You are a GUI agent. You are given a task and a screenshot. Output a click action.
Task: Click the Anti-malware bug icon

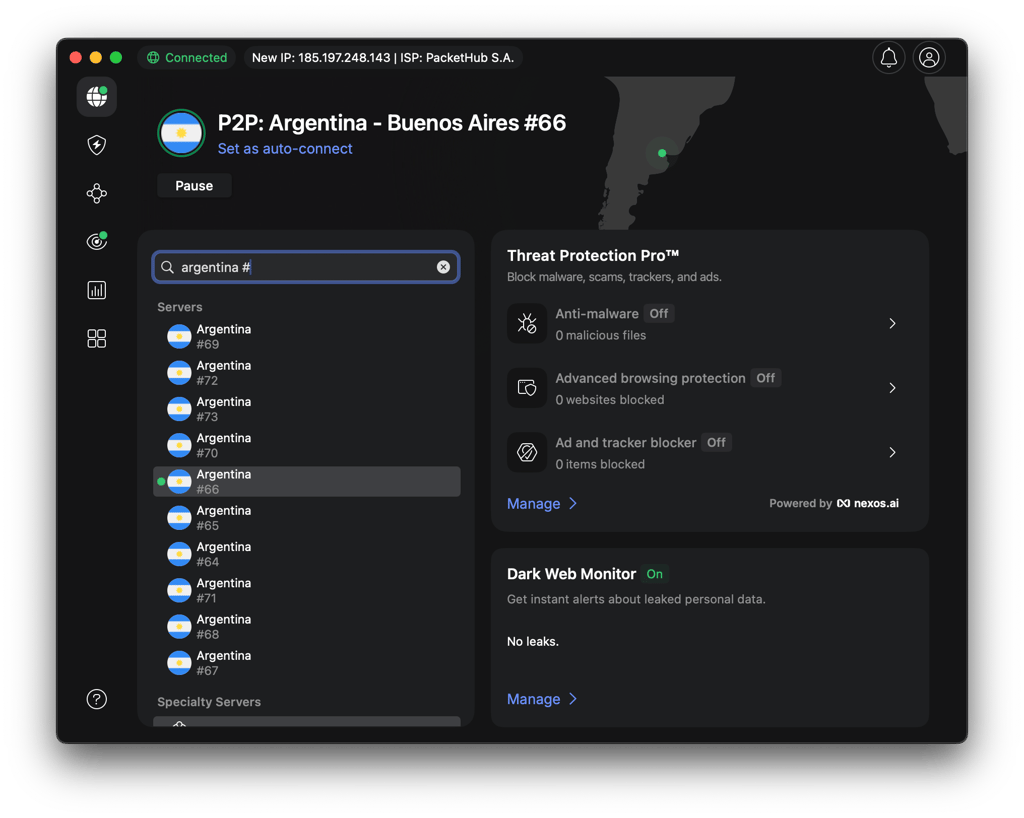pos(527,323)
